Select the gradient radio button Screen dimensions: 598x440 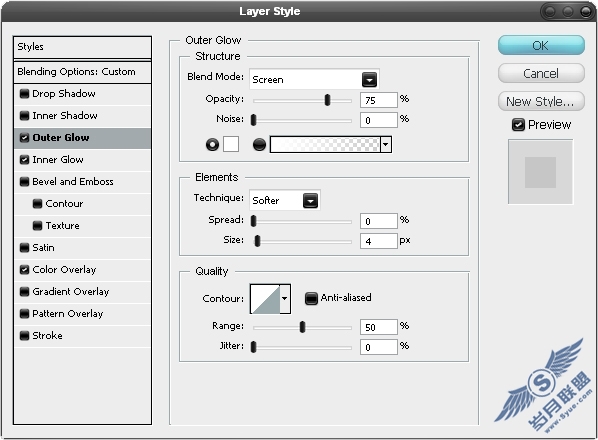click(259, 145)
